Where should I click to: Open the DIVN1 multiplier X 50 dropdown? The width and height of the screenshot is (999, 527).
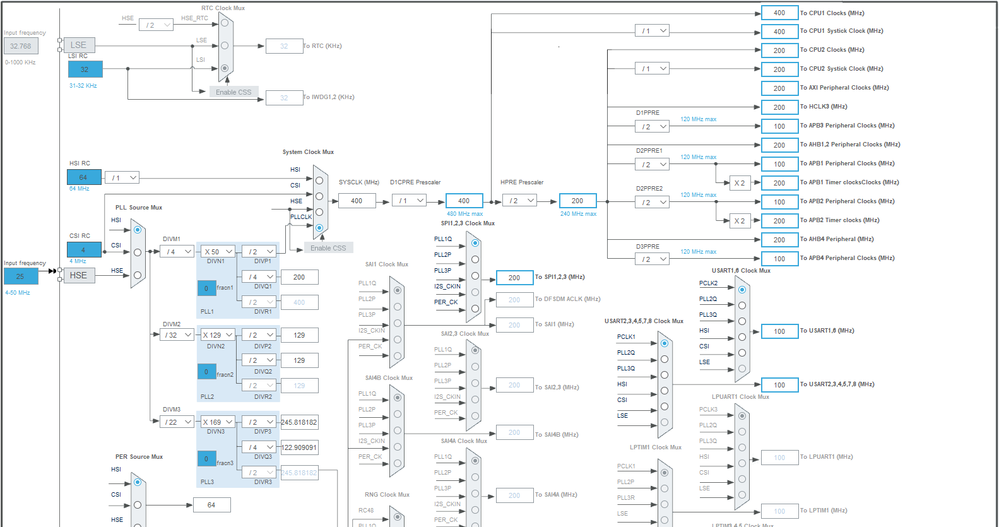pyautogui.click(x=218, y=252)
